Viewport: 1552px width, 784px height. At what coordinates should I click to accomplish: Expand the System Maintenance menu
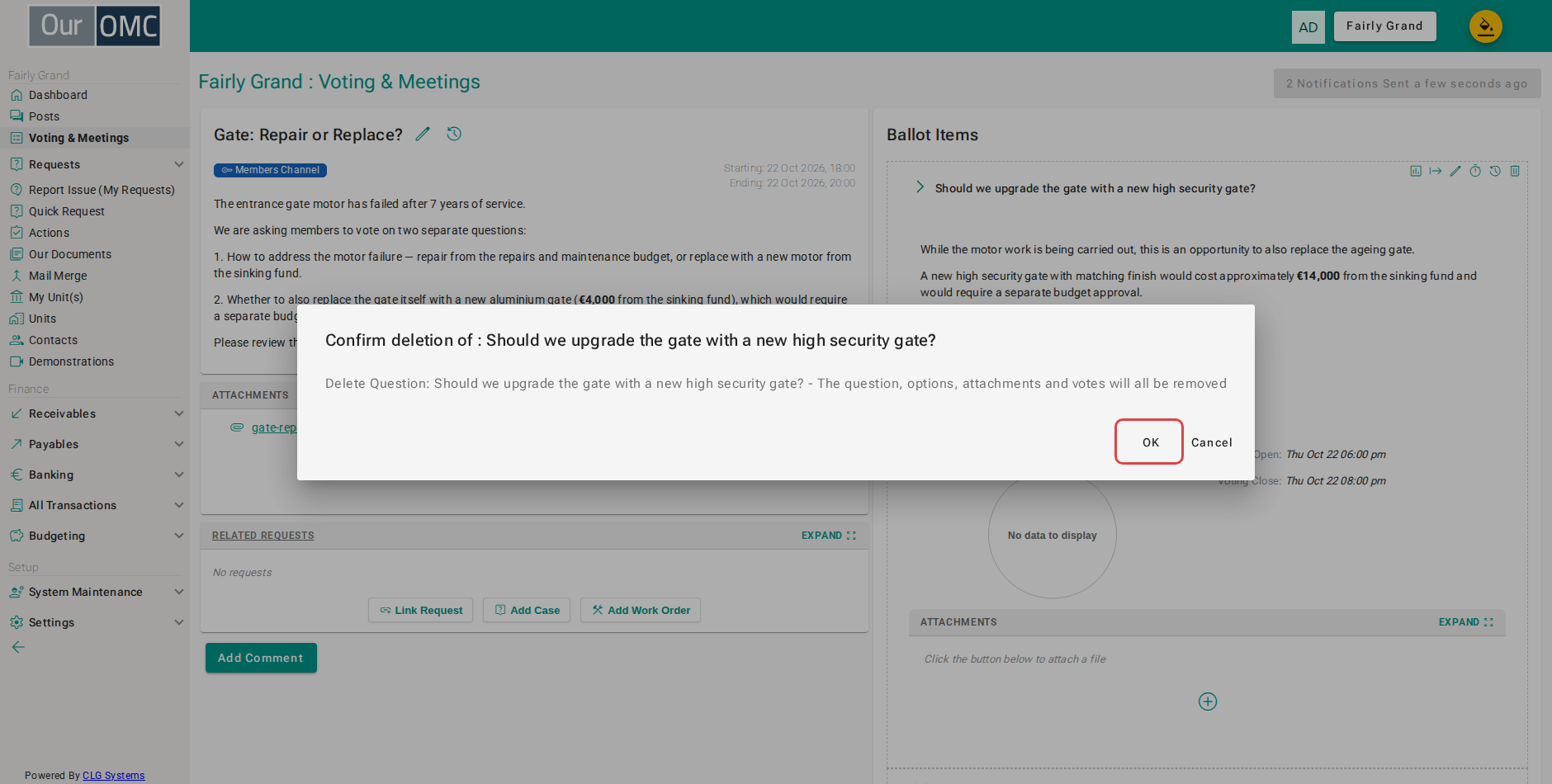tap(95, 592)
